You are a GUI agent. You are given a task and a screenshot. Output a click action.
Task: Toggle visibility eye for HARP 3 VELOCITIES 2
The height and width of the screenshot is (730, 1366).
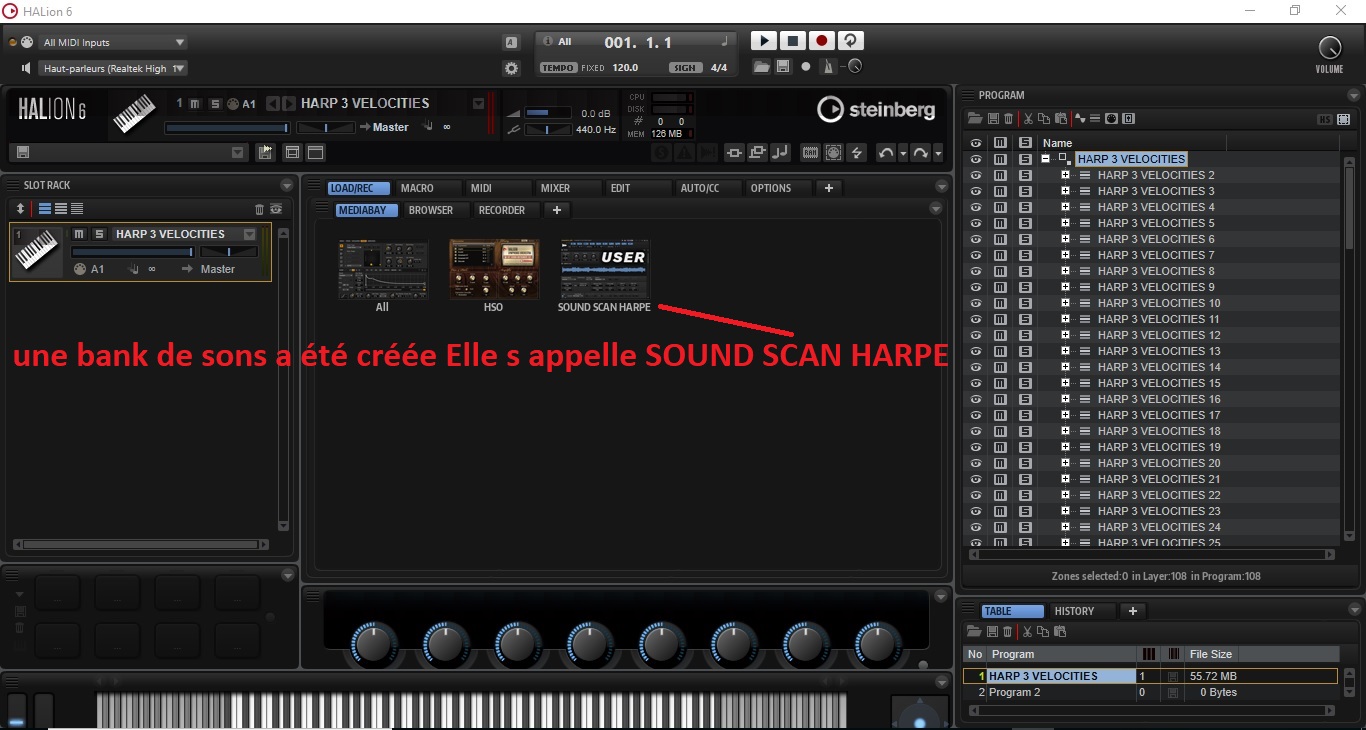(x=977, y=174)
